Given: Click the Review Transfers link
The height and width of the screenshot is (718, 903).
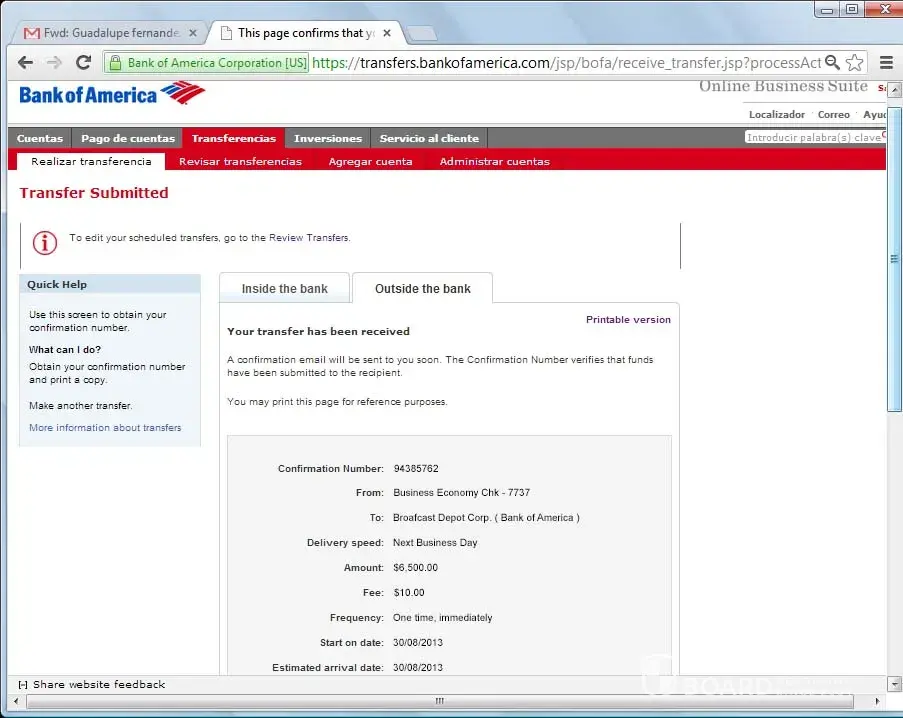Looking at the screenshot, I should coord(309,238).
